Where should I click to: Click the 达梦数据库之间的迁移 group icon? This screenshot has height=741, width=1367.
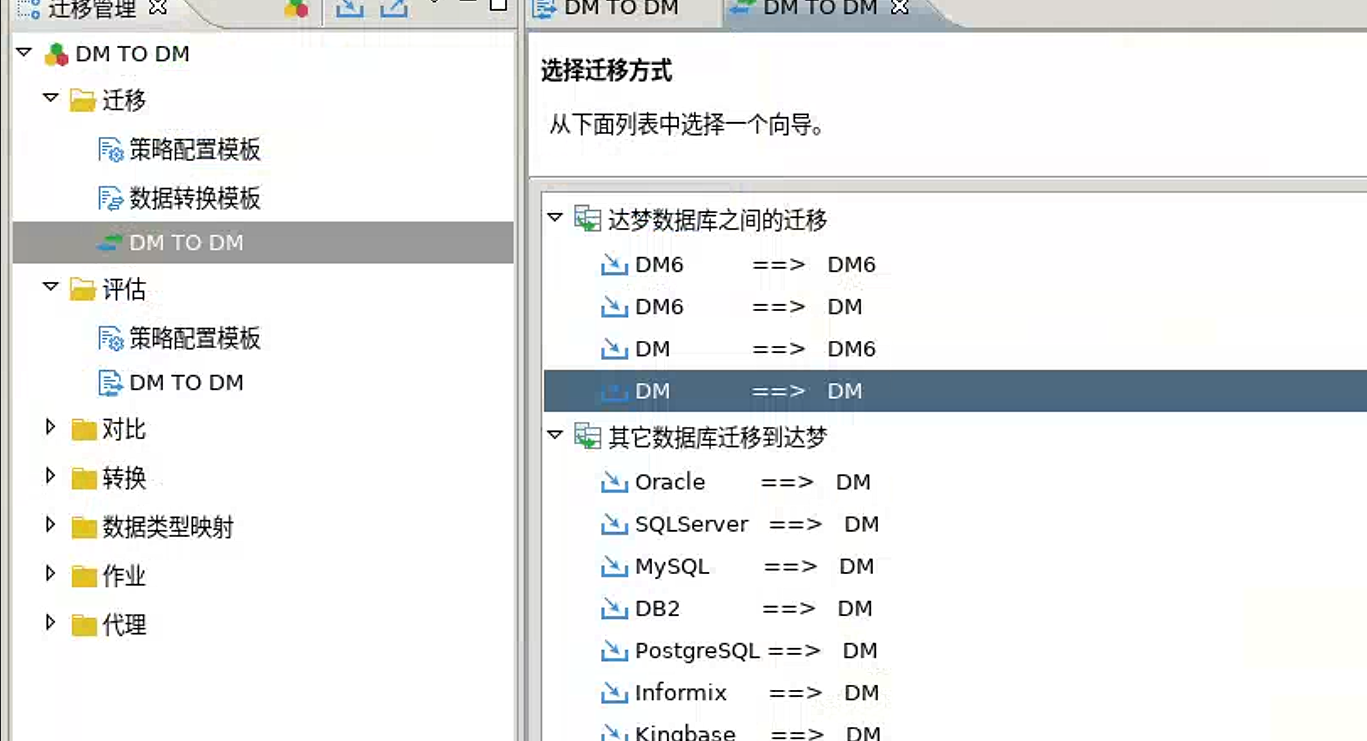[587, 219]
